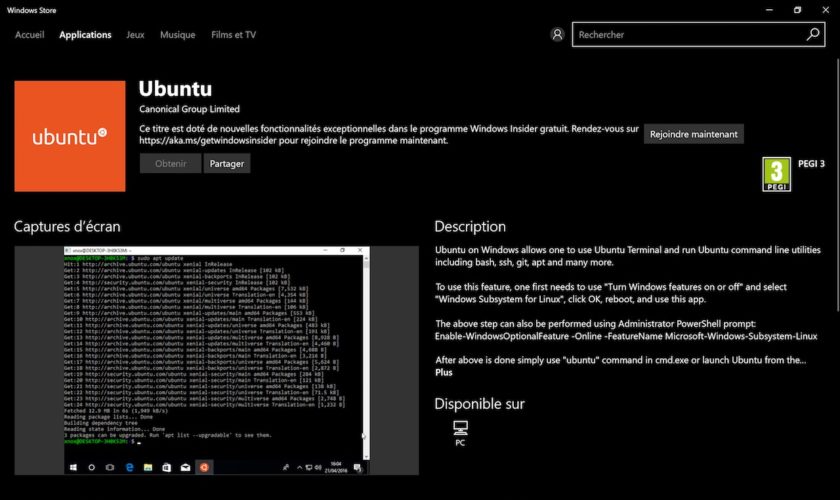The height and width of the screenshot is (500, 840).
Task: Click the aka.ms/getwindowsinsider URL text
Action: [208, 140]
